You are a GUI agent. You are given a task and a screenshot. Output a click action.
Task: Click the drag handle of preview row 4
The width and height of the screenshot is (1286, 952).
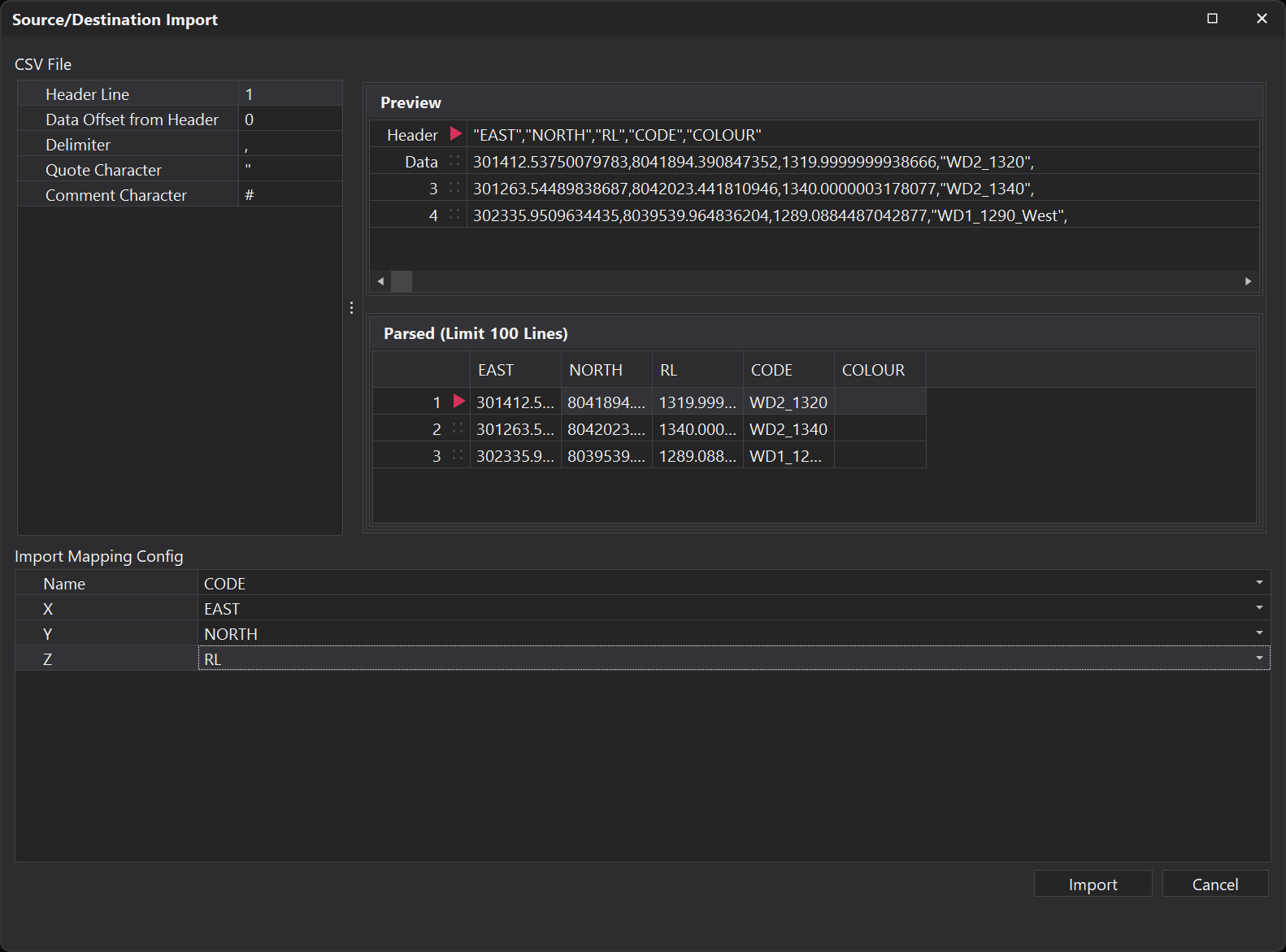click(x=454, y=215)
